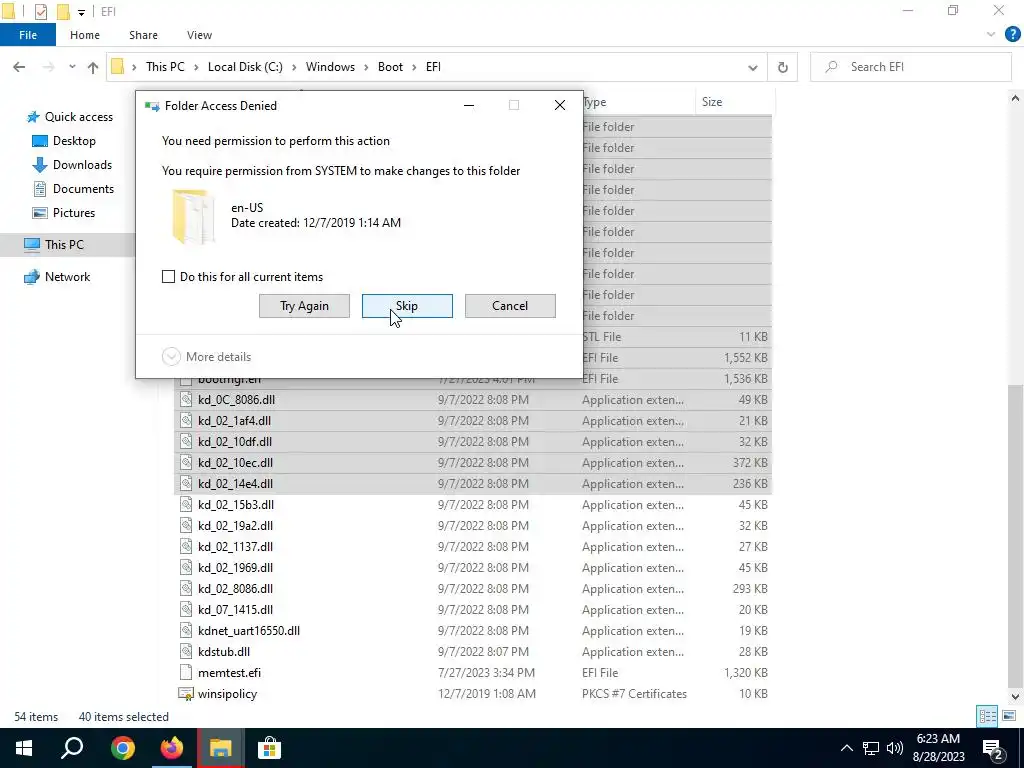Click the Skip button
Viewport: 1024px width, 768px height.
[x=407, y=306]
